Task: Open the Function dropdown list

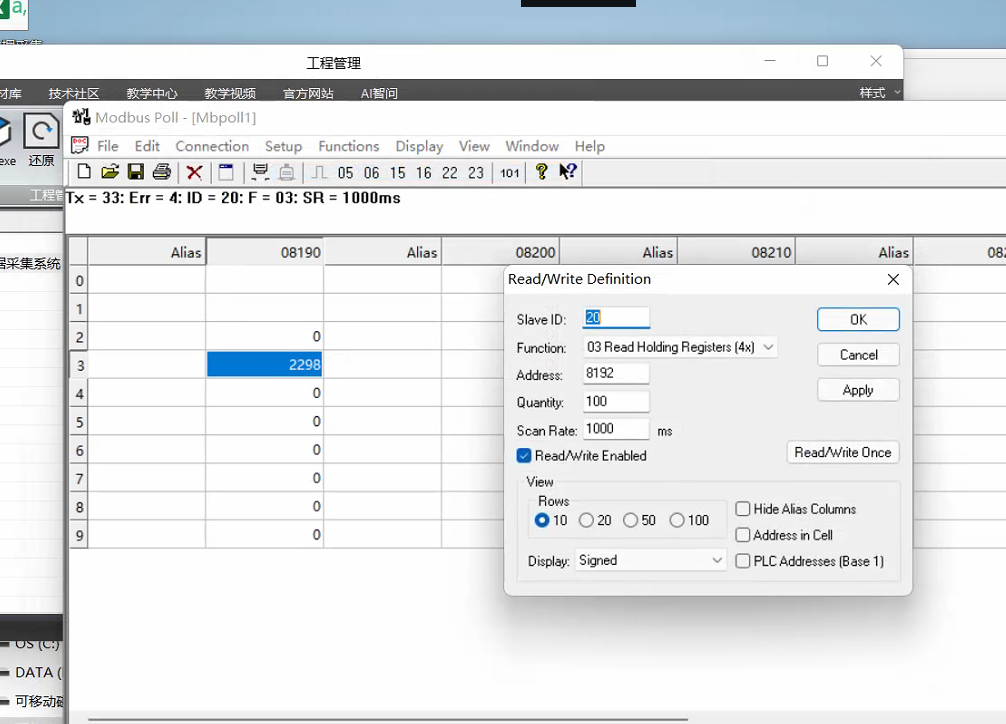Action: (680, 347)
